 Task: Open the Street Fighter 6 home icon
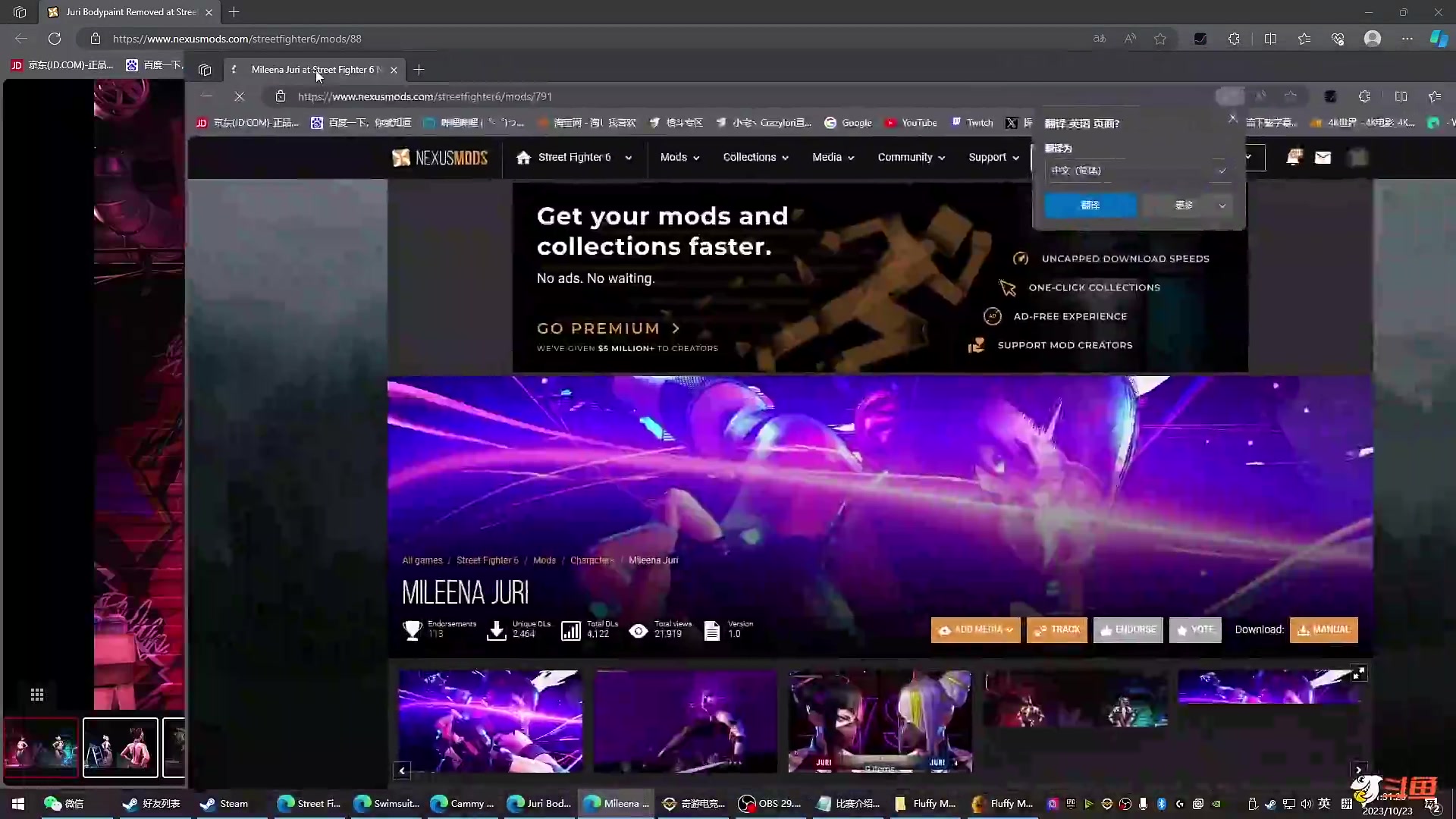pyautogui.click(x=523, y=158)
